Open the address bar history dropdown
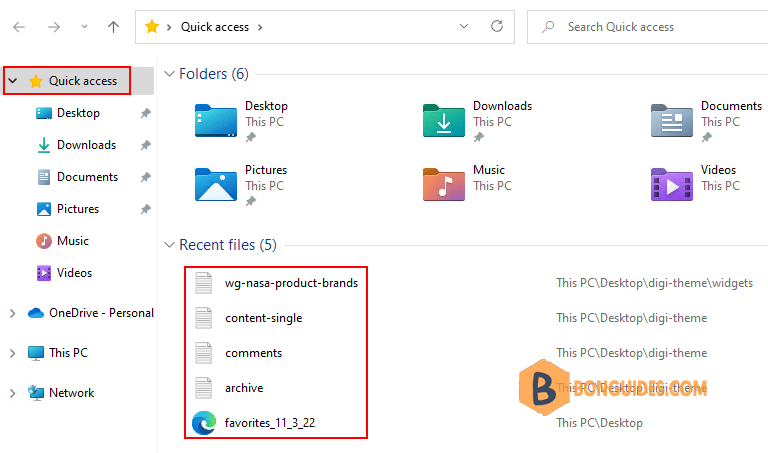The height and width of the screenshot is (453, 768). pos(462,27)
